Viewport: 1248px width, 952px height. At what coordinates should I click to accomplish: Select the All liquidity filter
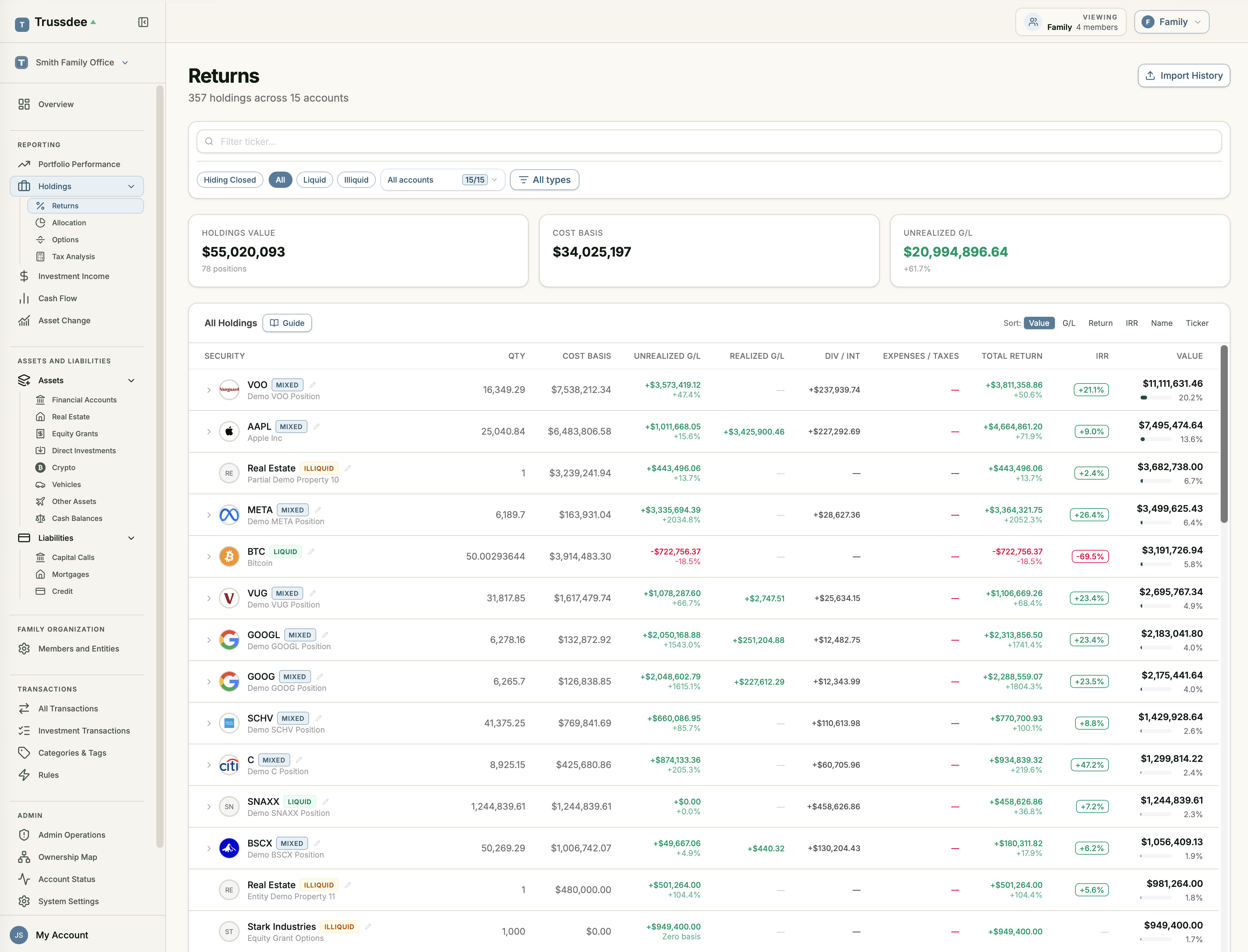pos(280,180)
